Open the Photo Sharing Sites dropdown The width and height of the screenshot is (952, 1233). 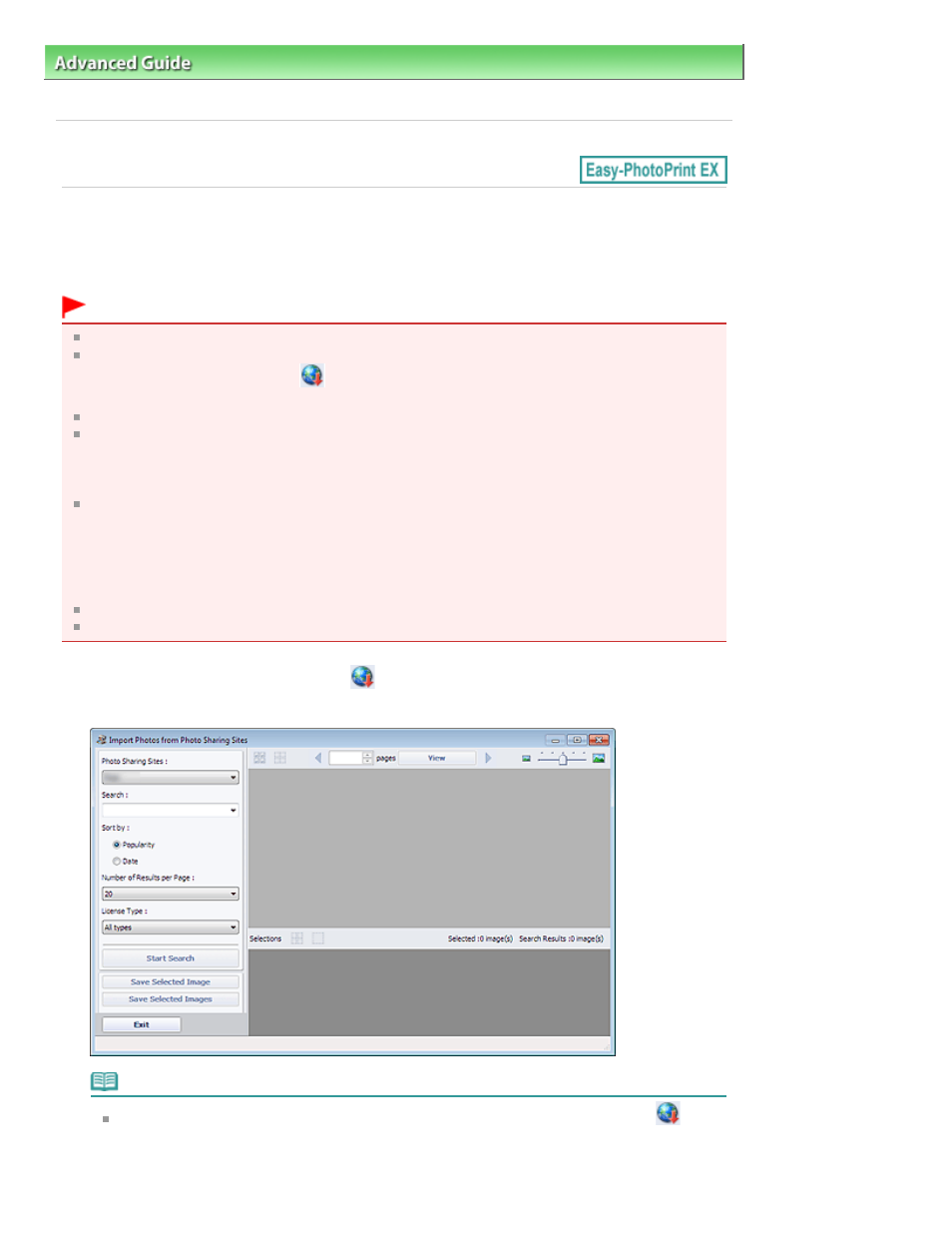[170, 777]
